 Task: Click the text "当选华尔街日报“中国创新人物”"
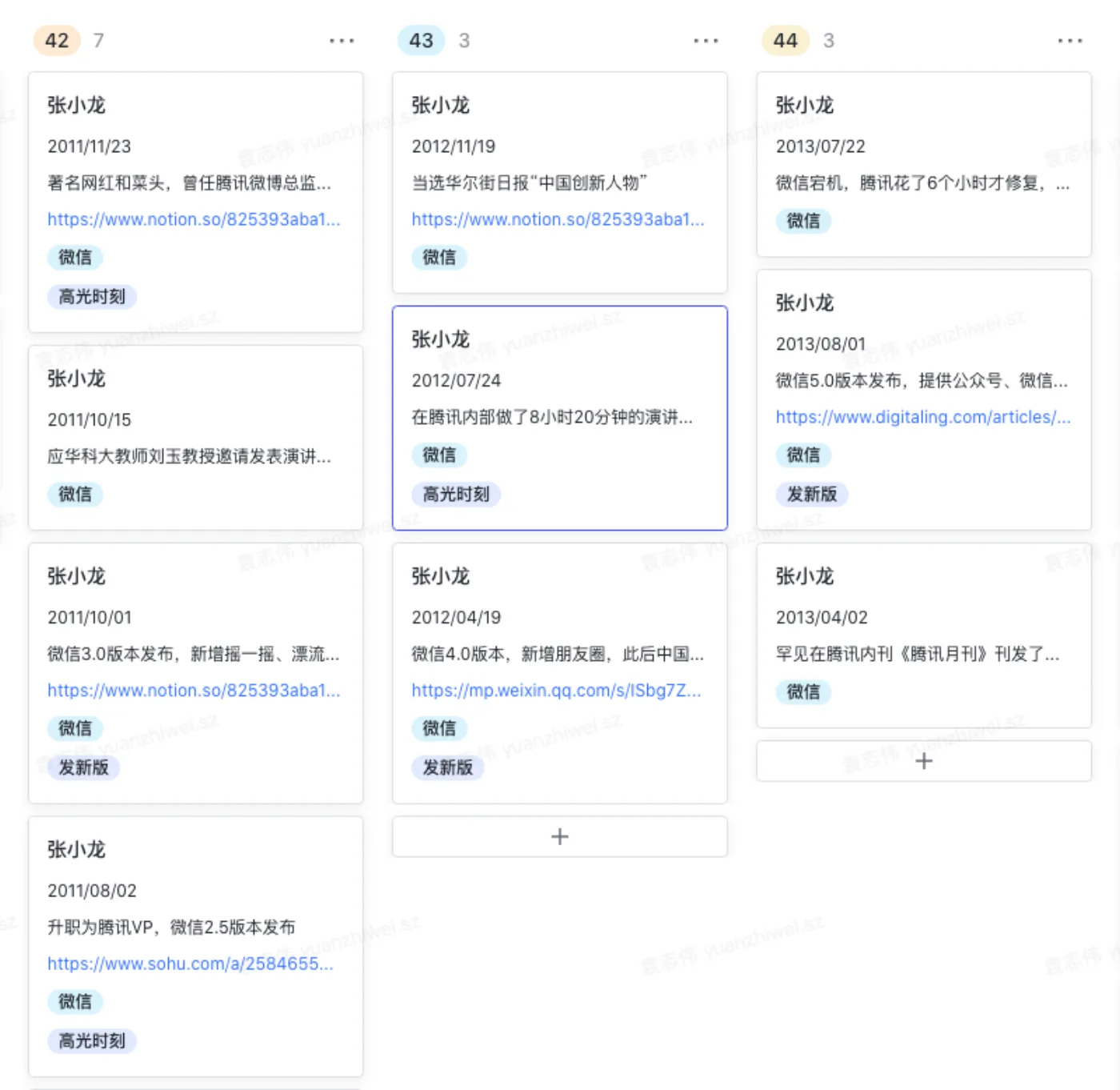pos(529,183)
